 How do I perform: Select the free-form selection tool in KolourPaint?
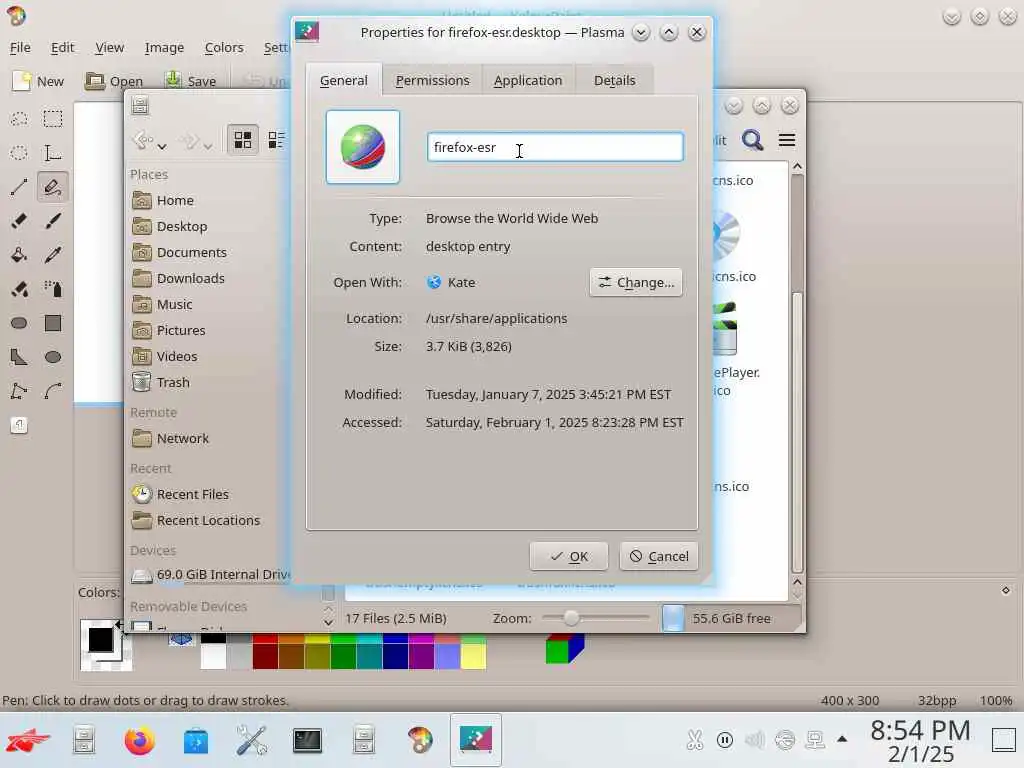click(x=19, y=119)
